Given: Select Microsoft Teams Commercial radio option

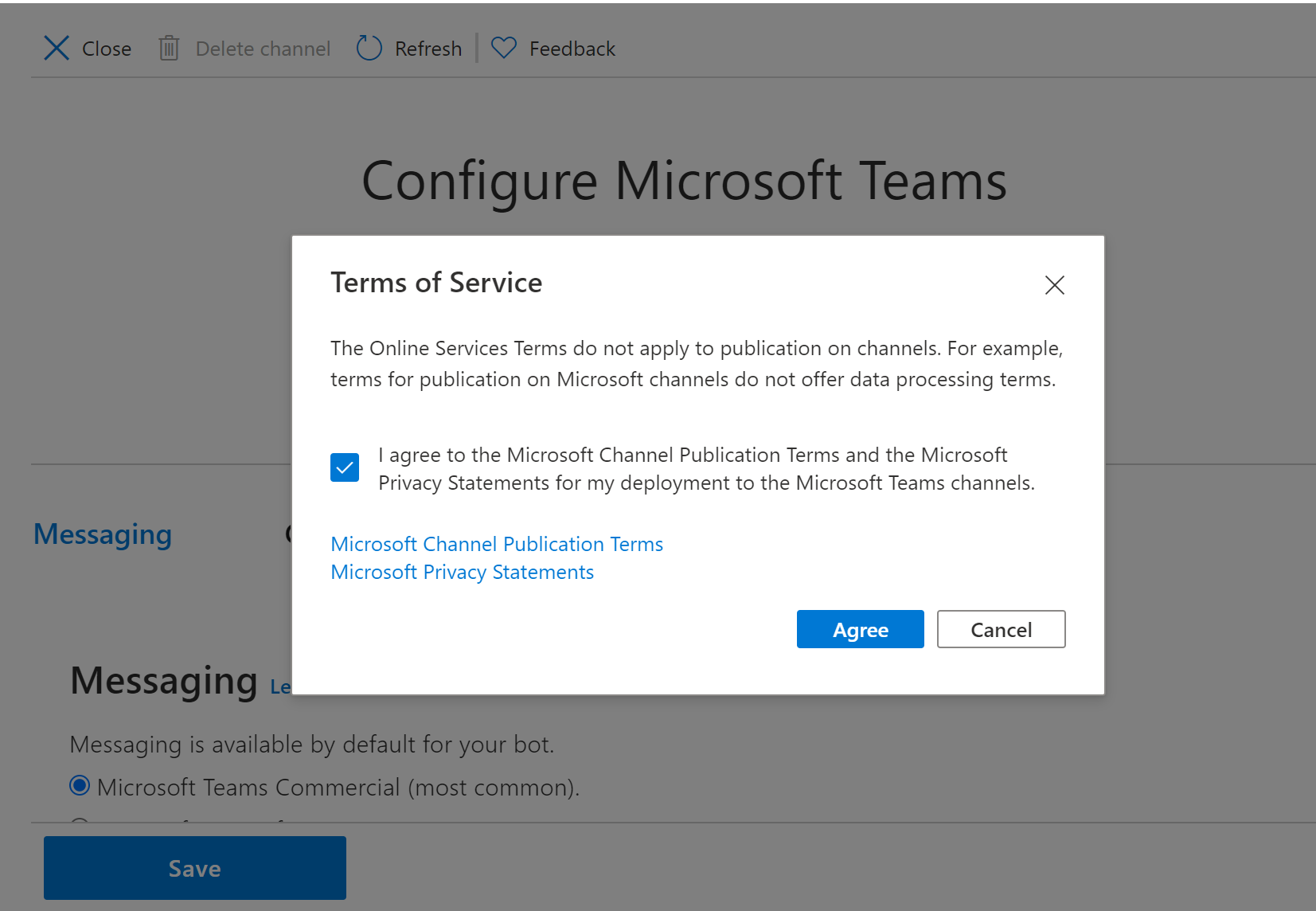Looking at the screenshot, I should (x=80, y=786).
